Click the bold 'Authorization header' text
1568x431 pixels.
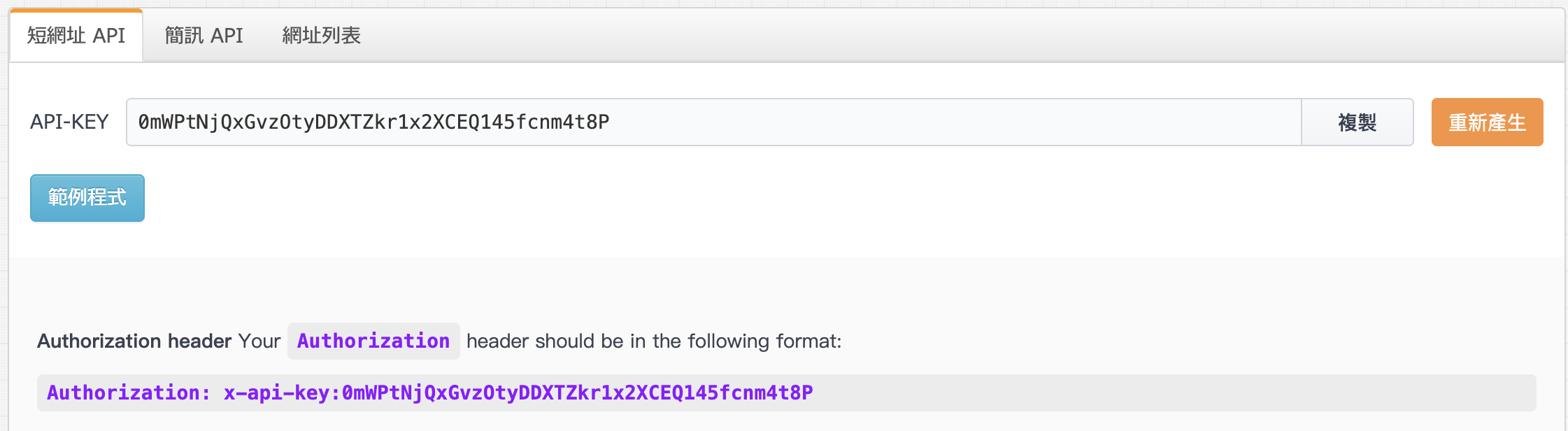(x=134, y=341)
